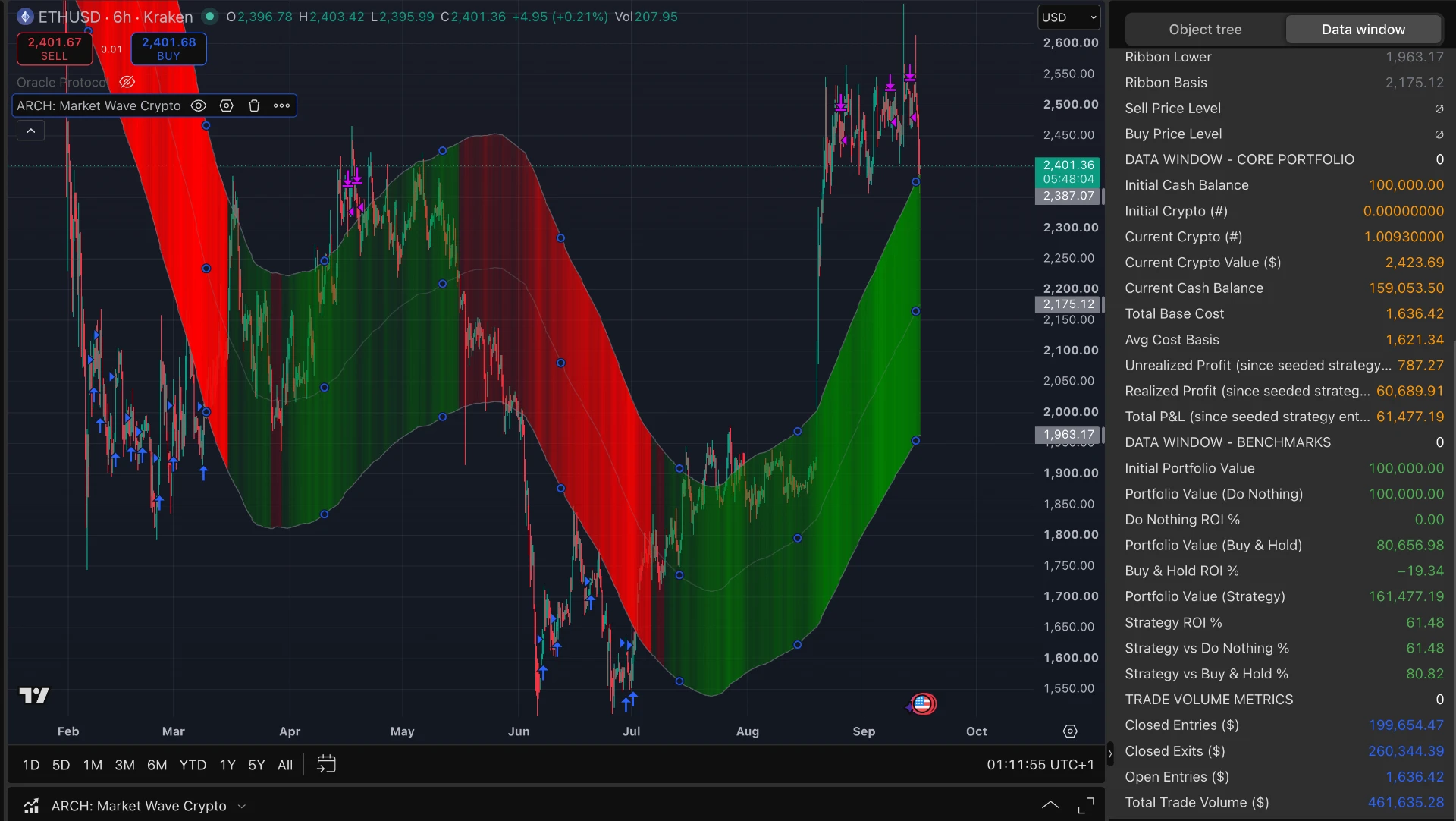This screenshot has height=821, width=1456.
Task: Open timezone menu showing UTC+1
Action: 1040,765
